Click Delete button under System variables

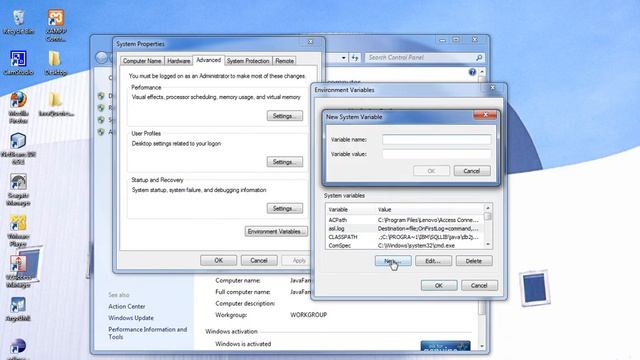coord(474,261)
